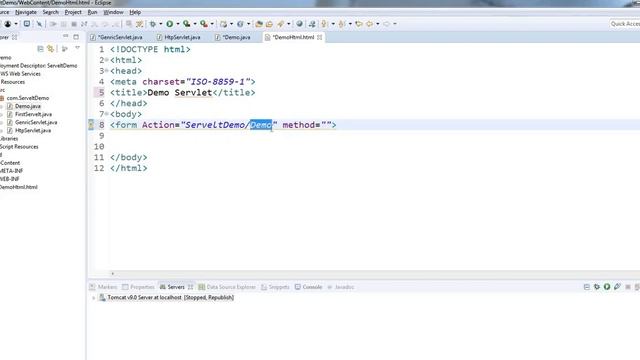This screenshot has height=360, width=640.
Task: Click the Search flashlight icon in toolbar
Action: coord(281,24)
